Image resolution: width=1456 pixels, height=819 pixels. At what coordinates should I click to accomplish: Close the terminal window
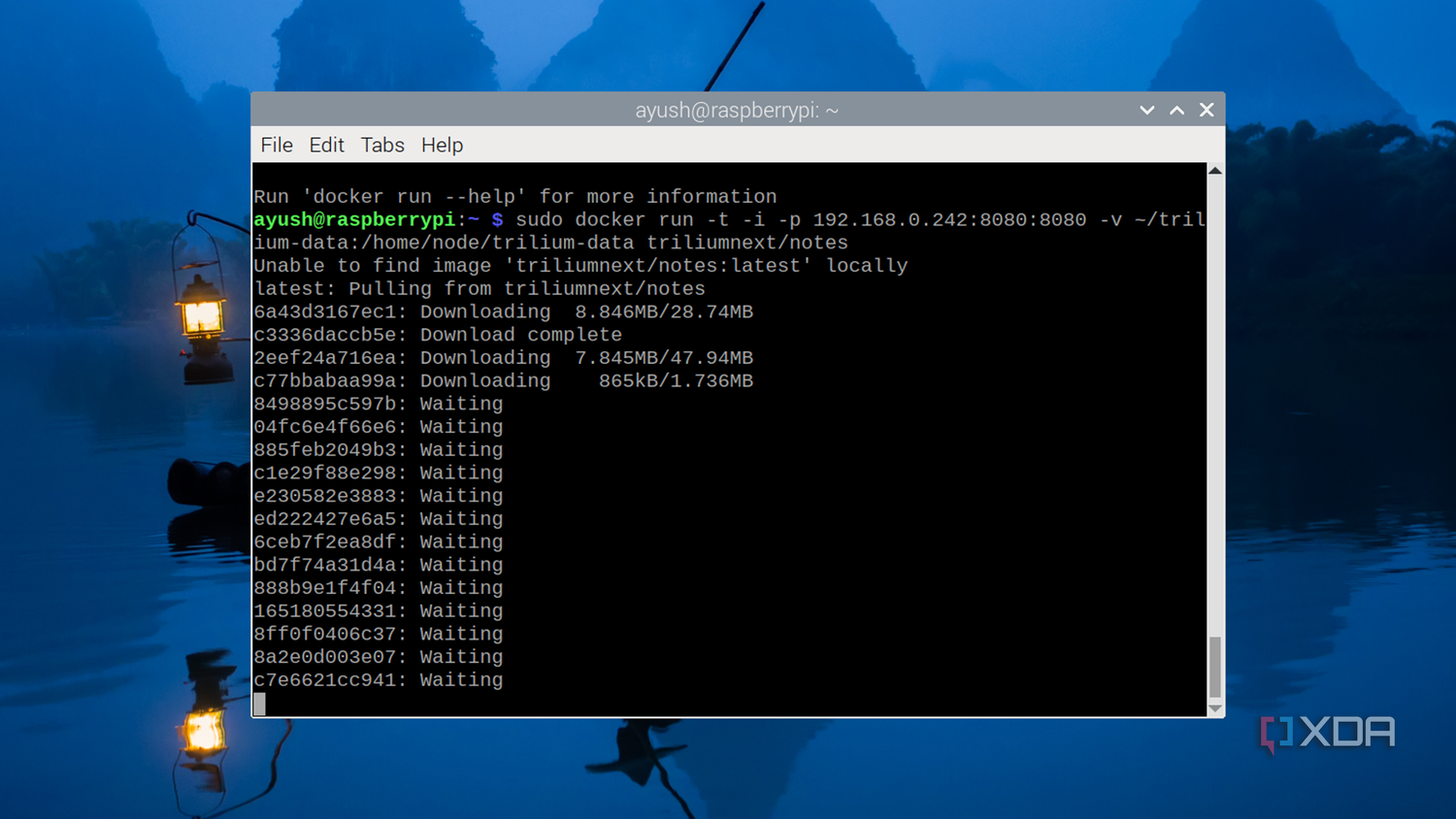(x=1207, y=111)
